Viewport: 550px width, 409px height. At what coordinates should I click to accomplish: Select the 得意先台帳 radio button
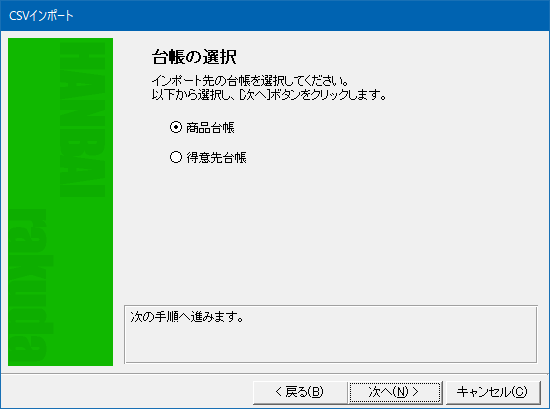click(x=176, y=157)
